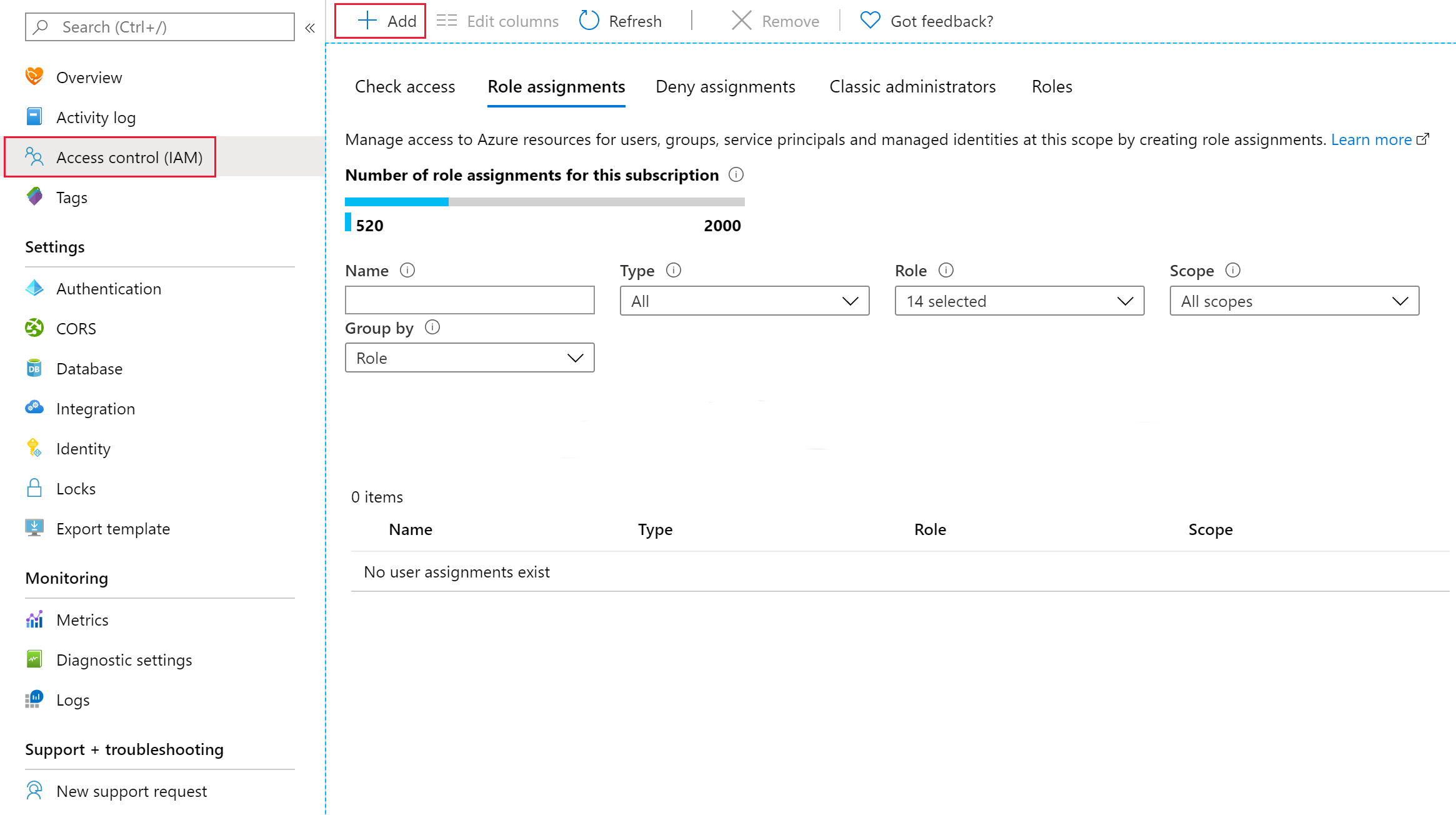The height and width of the screenshot is (815, 1456).
Task: Switch to the Classic administrators tab
Action: 912,86
